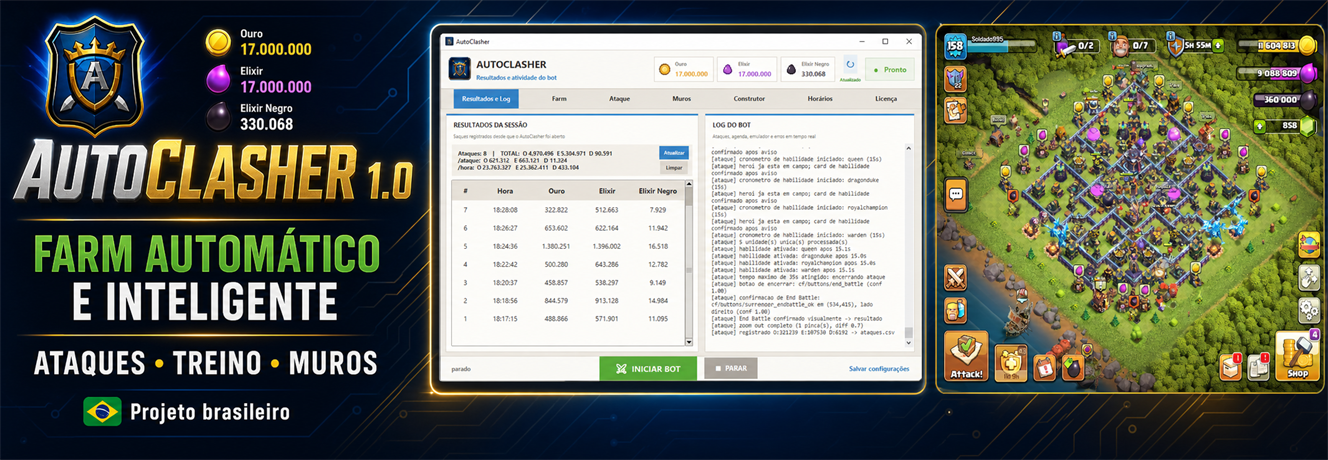Click the gold star bonus icon beside Attack

coord(1011,364)
